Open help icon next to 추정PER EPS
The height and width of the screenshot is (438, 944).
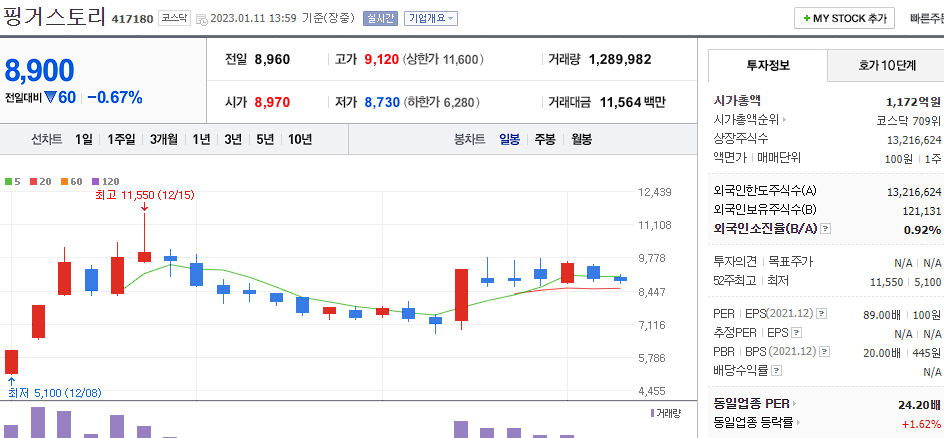(796, 333)
